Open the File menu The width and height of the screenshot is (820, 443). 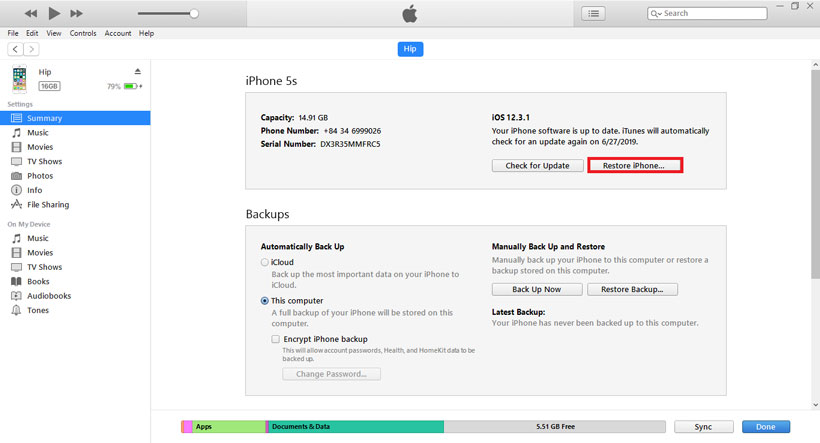click(13, 33)
